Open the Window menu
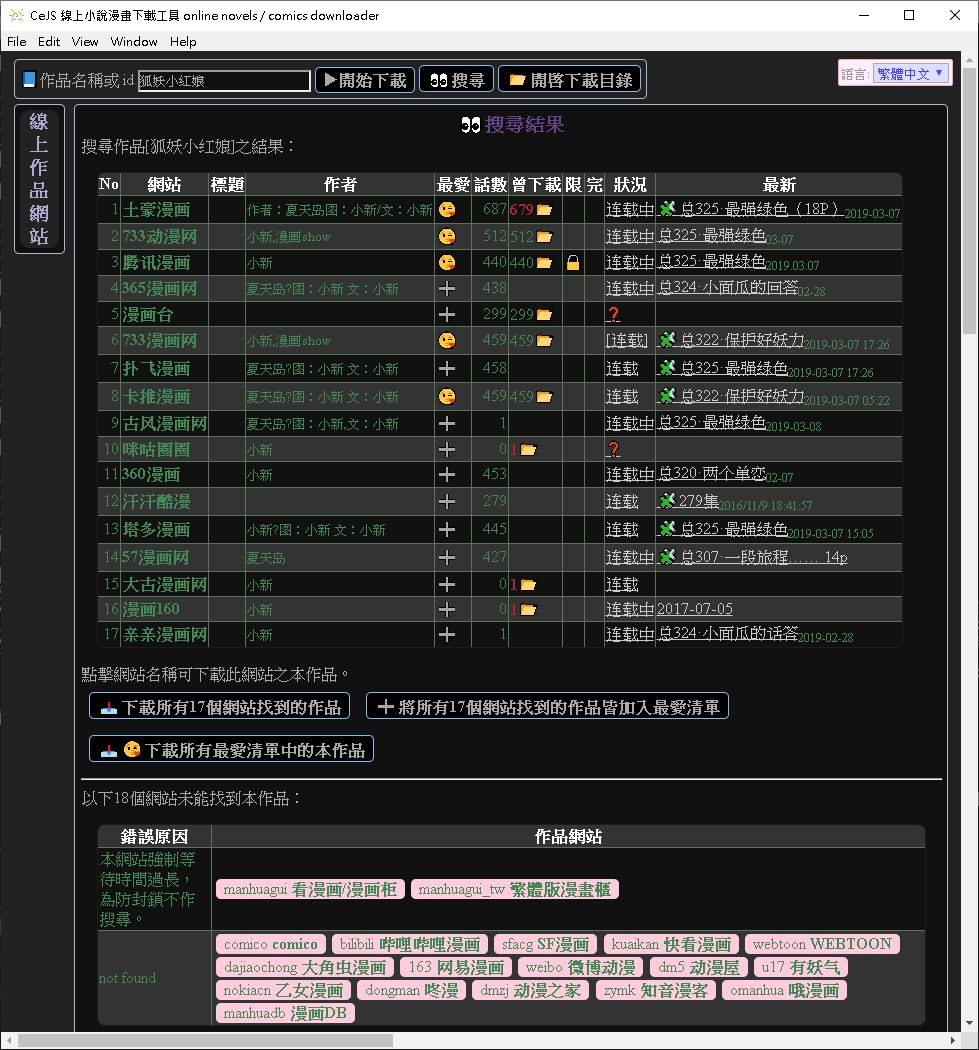979x1050 pixels. point(134,42)
